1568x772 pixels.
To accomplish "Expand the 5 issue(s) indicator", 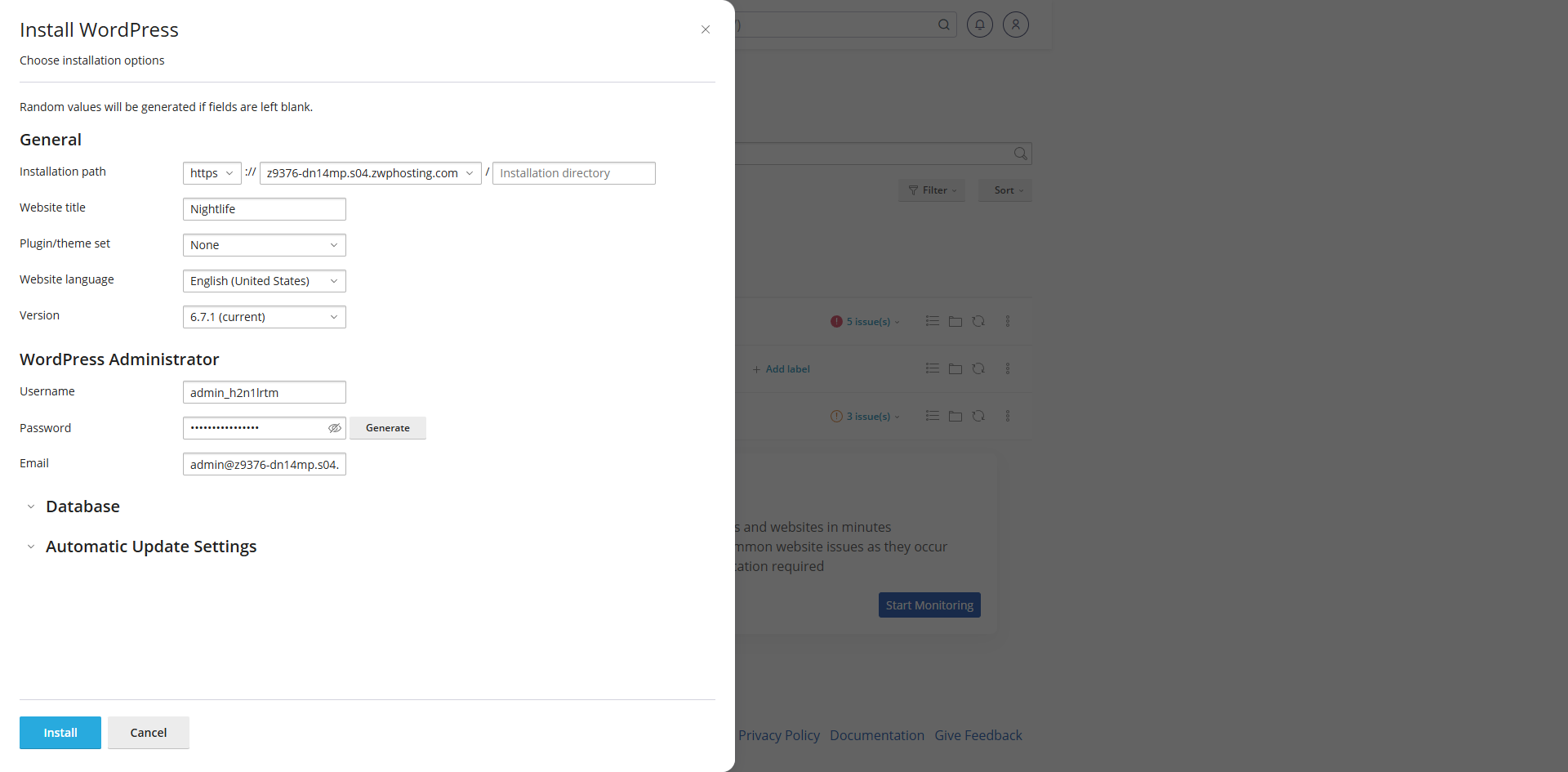I will click(x=873, y=322).
